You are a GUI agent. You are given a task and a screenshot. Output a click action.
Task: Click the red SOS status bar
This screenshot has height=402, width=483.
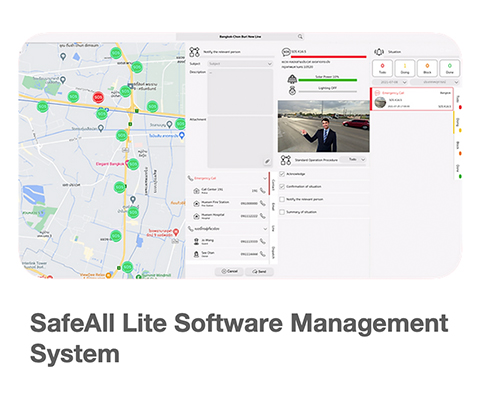tap(329, 57)
